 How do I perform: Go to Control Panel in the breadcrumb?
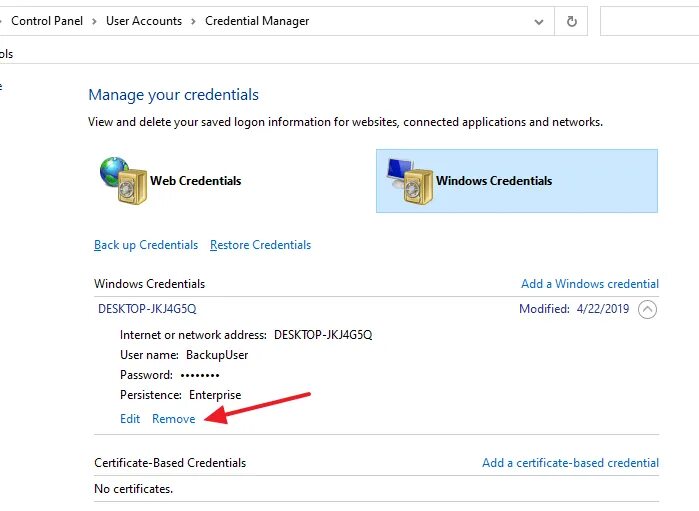tap(48, 21)
